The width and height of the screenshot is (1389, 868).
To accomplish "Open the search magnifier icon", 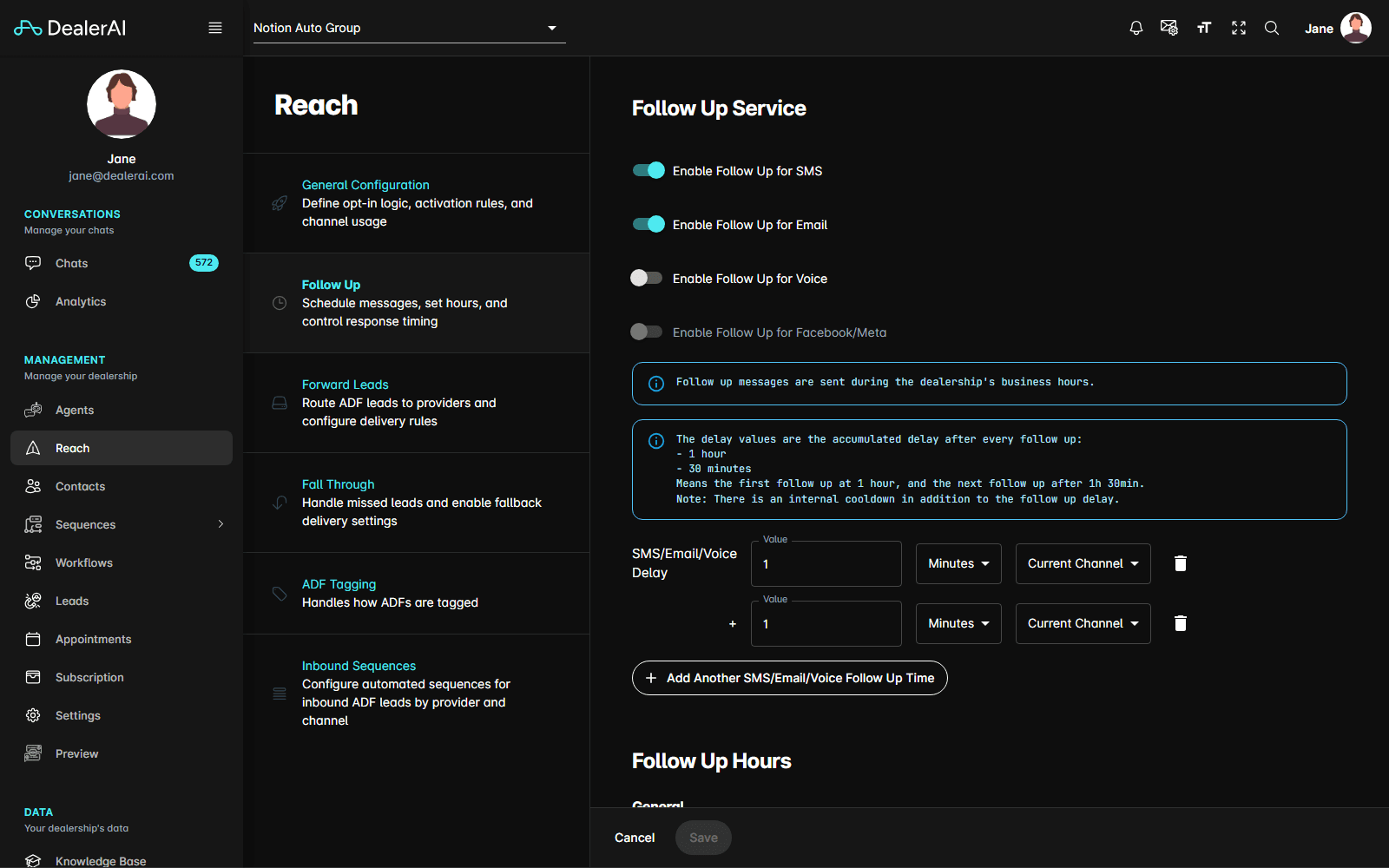I will pyautogui.click(x=1272, y=28).
